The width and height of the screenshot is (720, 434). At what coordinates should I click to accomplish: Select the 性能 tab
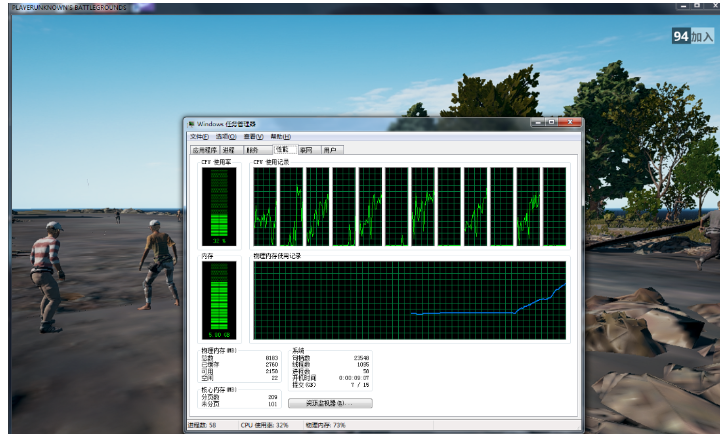point(284,149)
